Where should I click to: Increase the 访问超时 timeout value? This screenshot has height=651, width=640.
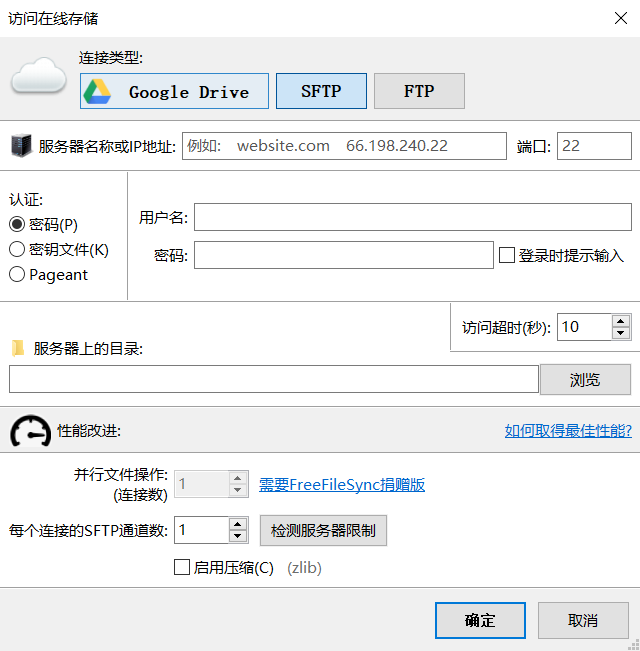pos(621,321)
